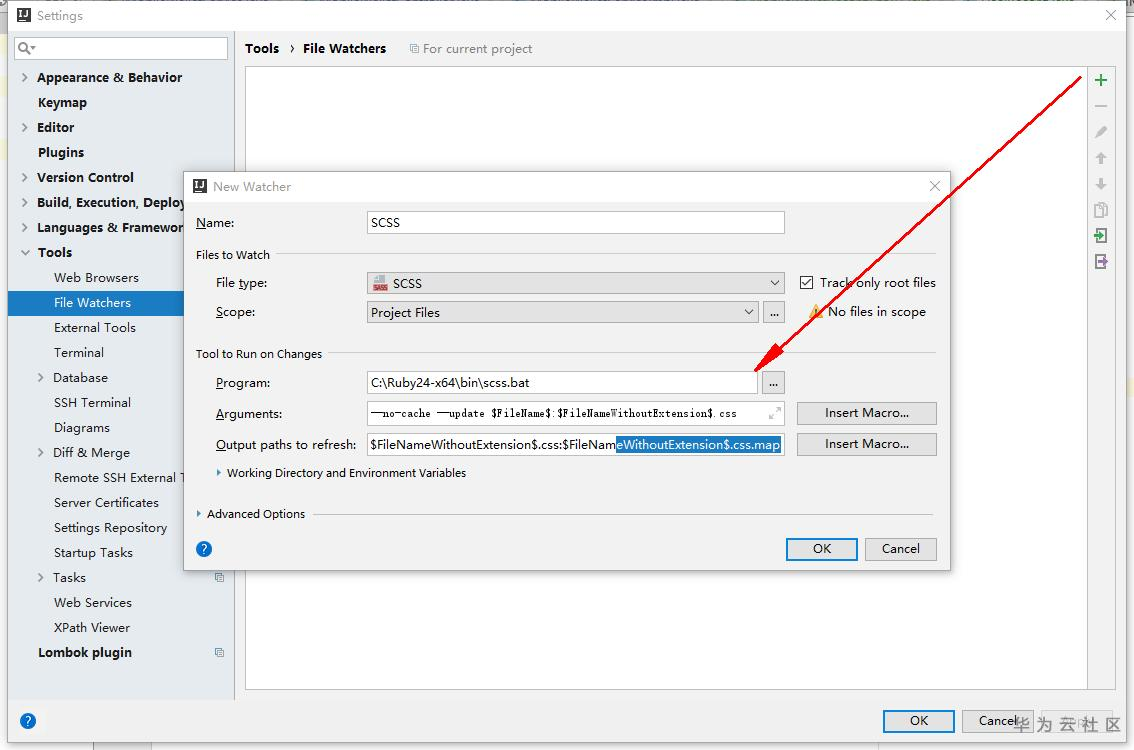This screenshot has width=1134, height=750.
Task: Click the move down arrow icon
Action: [1101, 184]
